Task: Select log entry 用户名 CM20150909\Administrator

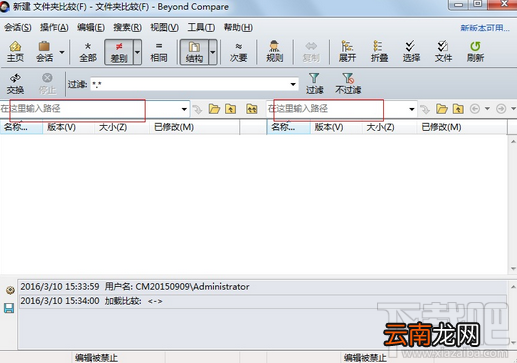Action: pos(263,287)
